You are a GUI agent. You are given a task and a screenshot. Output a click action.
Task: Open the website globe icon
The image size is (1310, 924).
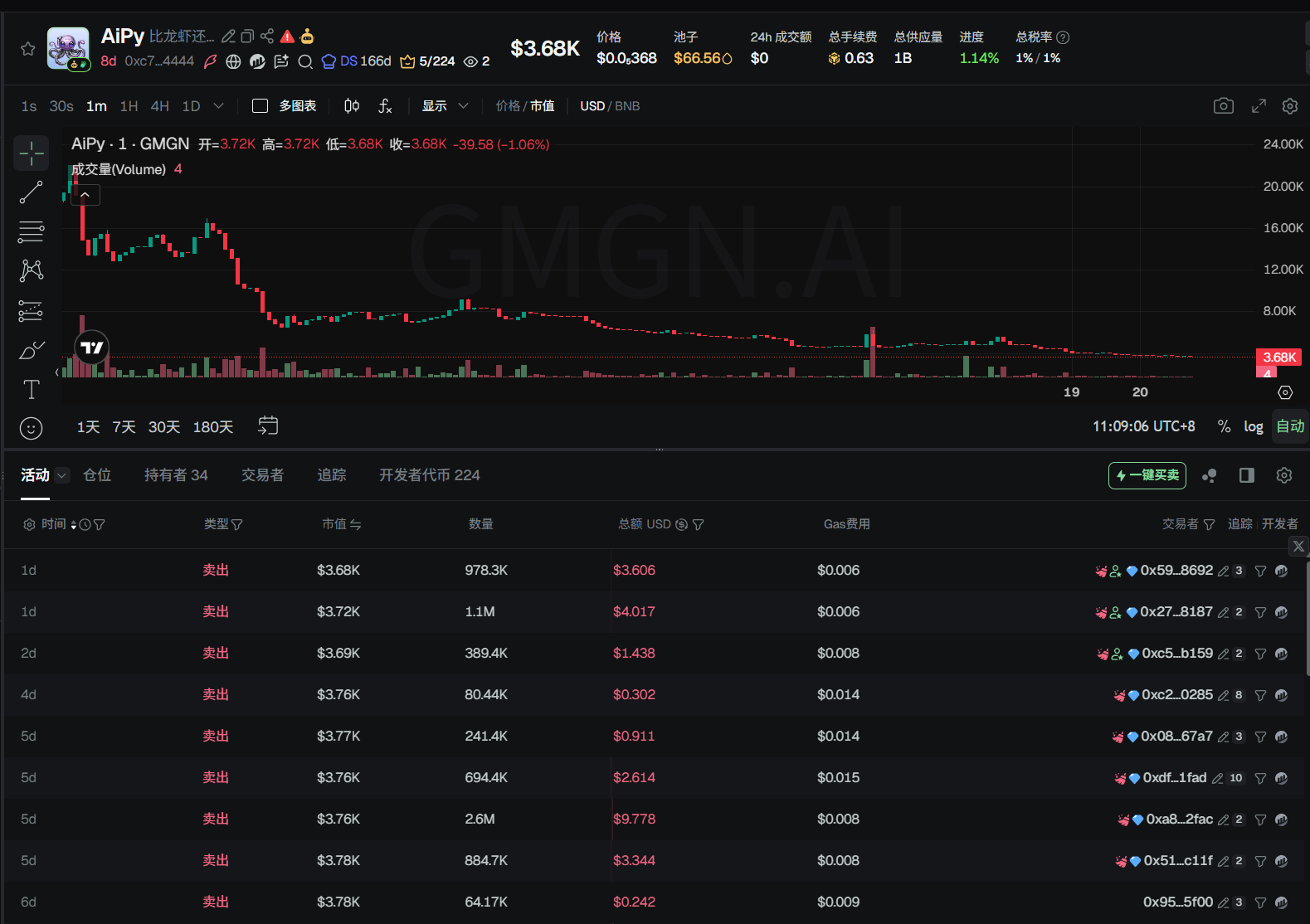tap(234, 61)
